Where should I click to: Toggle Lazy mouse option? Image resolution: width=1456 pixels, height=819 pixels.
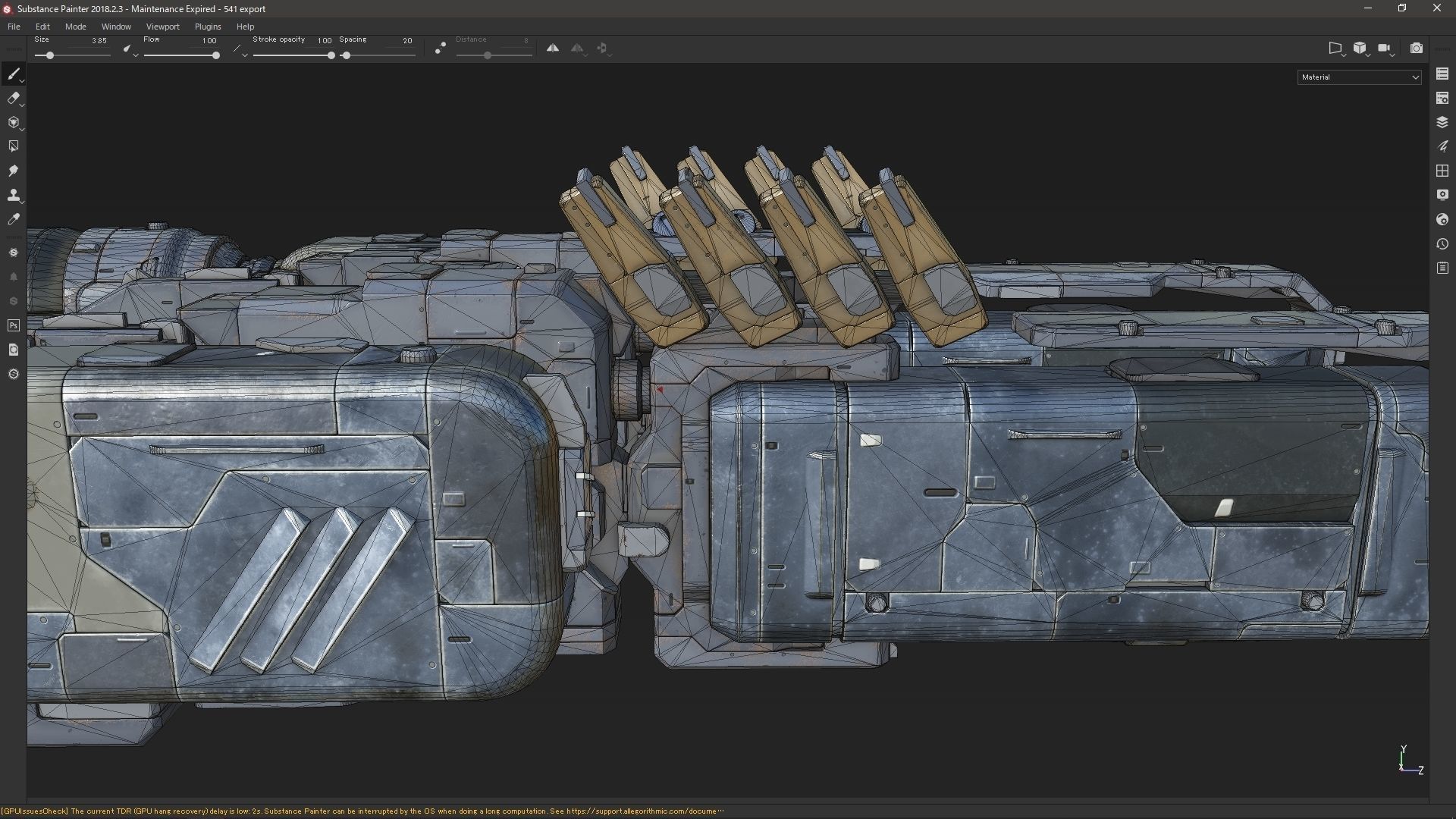(x=441, y=48)
